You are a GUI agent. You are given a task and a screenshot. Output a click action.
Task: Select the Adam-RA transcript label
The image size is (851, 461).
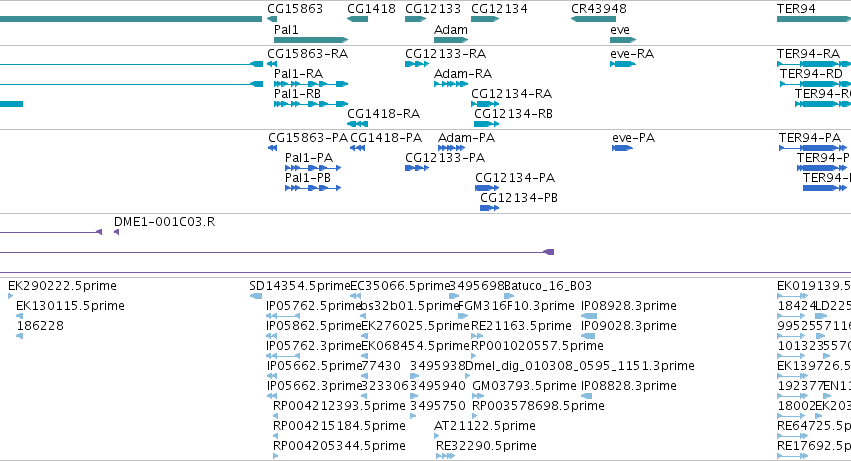(x=462, y=74)
